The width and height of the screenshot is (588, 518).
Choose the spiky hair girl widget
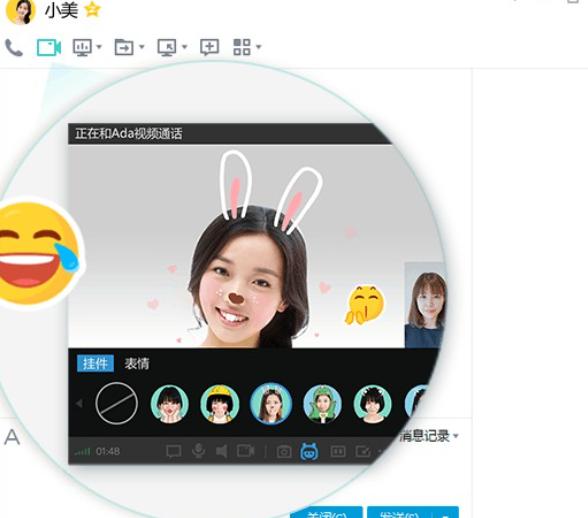[x=373, y=404]
